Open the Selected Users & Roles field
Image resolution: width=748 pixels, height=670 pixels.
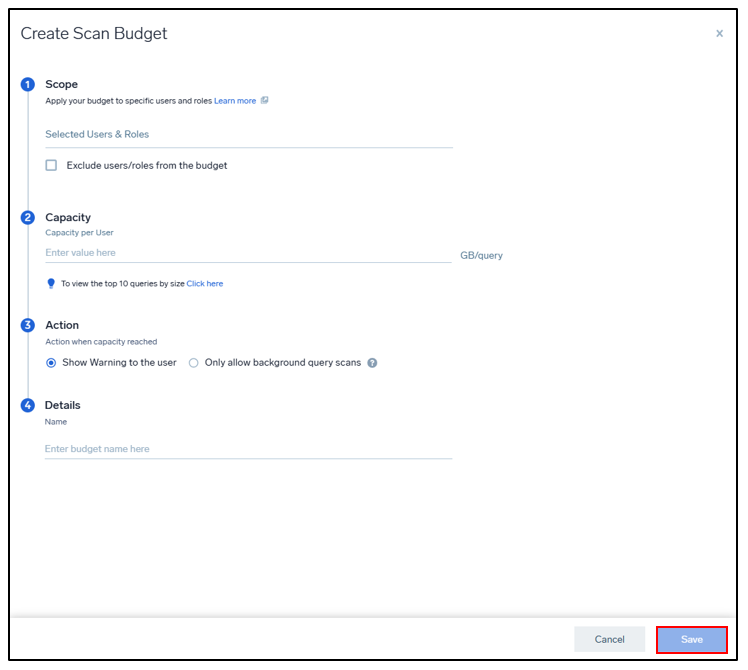pyautogui.click(x=249, y=135)
